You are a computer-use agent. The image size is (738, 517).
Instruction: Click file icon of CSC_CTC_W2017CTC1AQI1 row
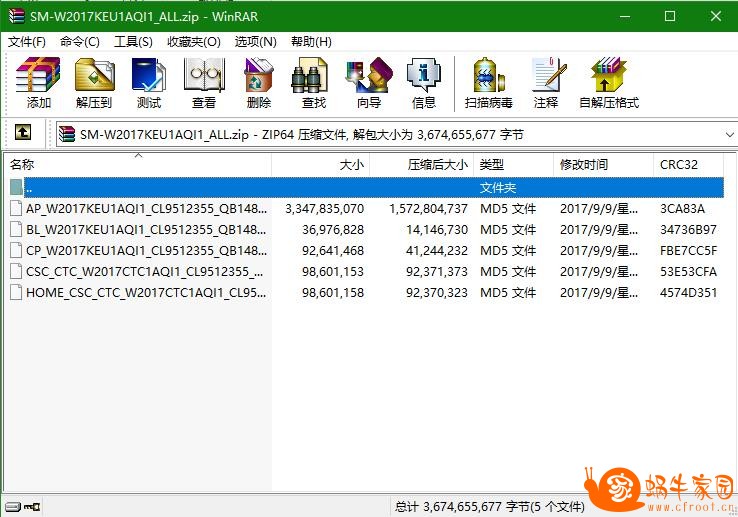pyautogui.click(x=16, y=271)
